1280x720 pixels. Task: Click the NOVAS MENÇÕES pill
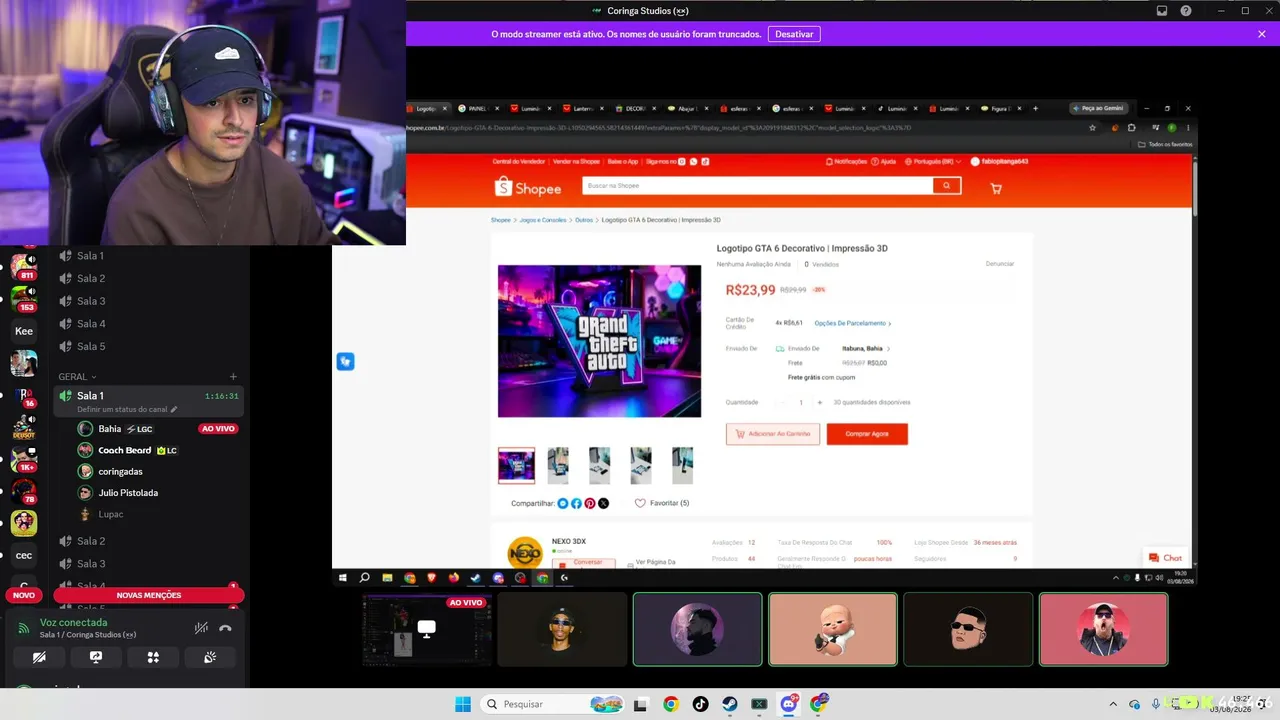148,595
